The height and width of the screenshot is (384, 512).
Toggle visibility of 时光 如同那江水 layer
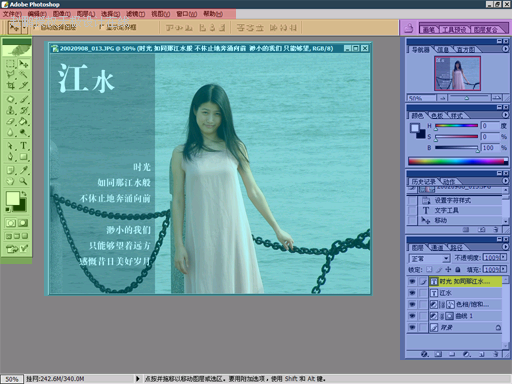[412, 282]
